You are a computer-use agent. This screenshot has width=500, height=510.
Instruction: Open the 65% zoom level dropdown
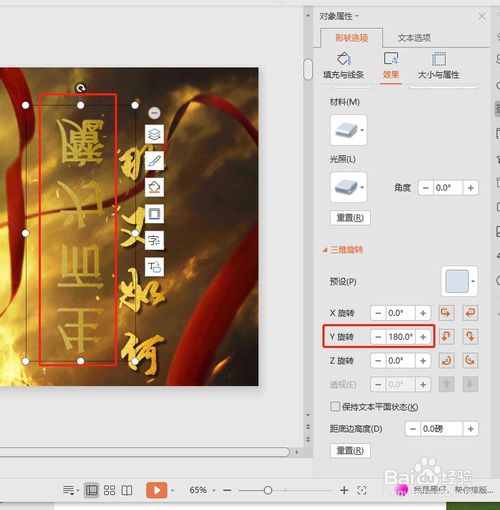pyautogui.click(x=202, y=490)
